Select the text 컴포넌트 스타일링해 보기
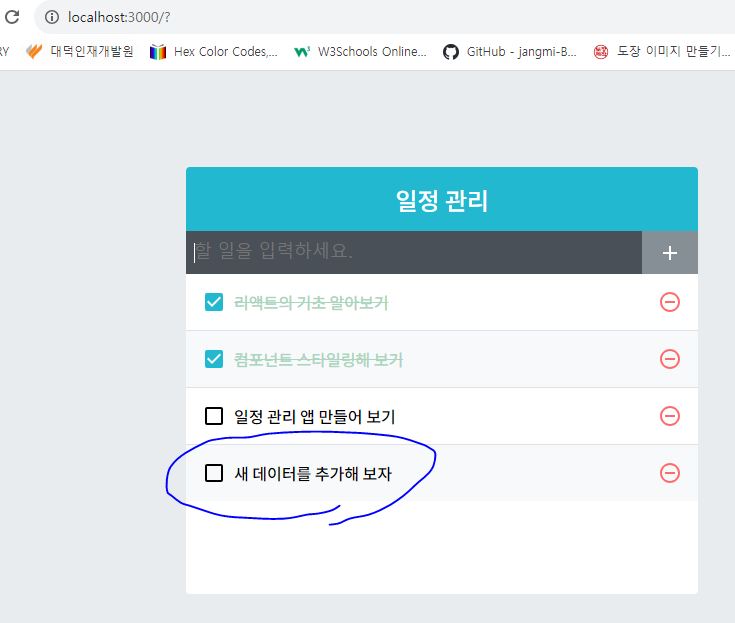This screenshot has width=735, height=623. click(x=318, y=360)
